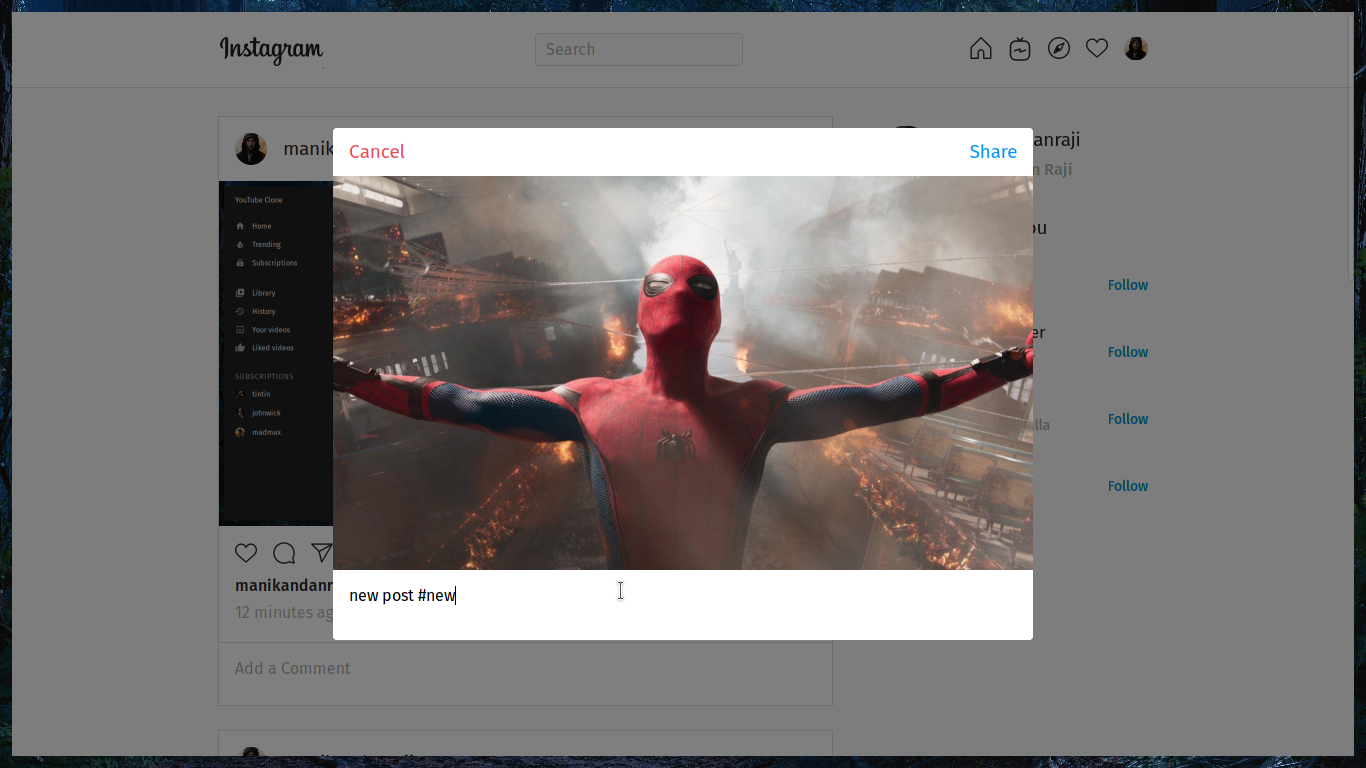The image size is (1366, 768).
Task: Like the post with the heart icon
Action: tap(246, 553)
